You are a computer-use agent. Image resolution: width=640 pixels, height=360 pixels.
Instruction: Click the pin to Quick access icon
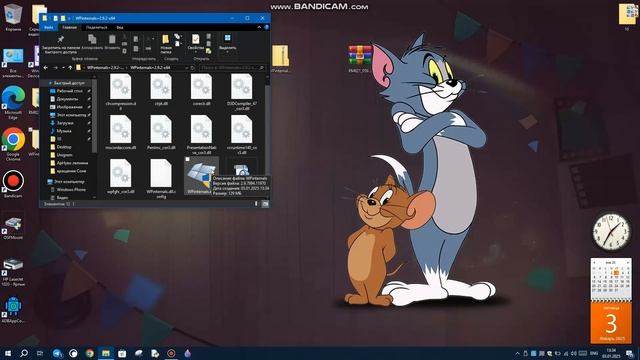pos(61,39)
